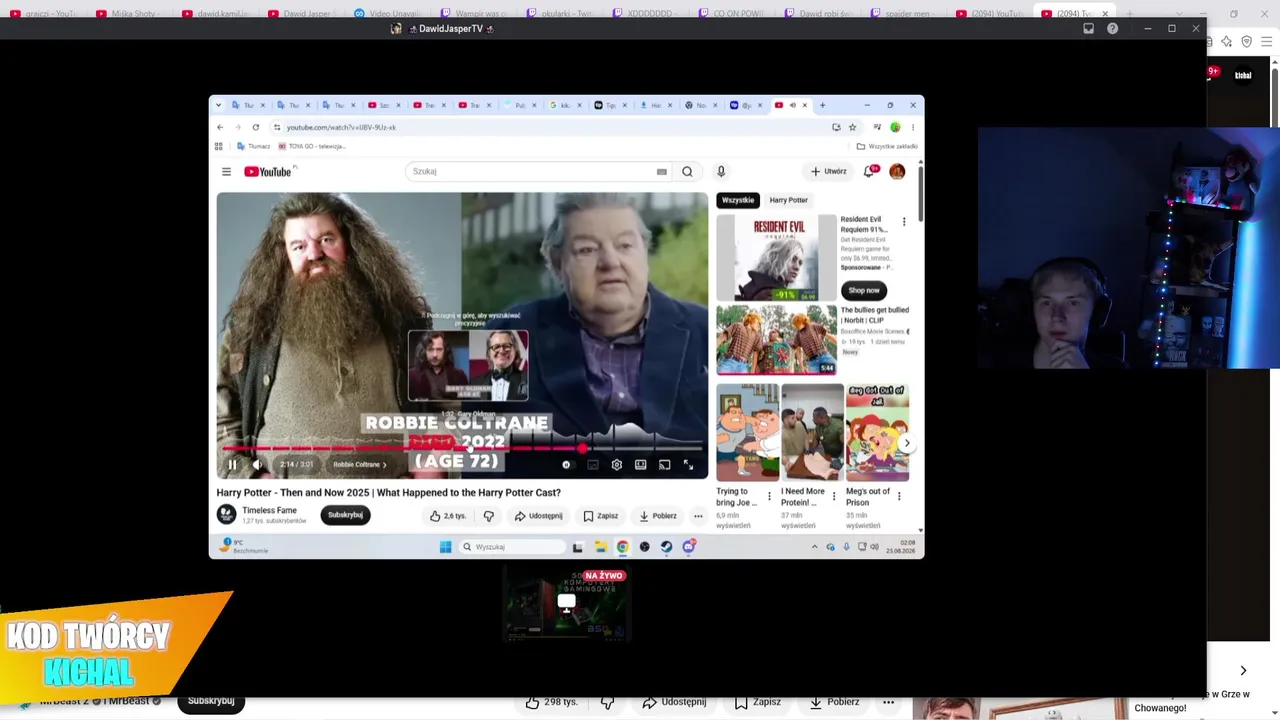The width and height of the screenshot is (1280, 720).
Task: Reload page in the inner Chrome window
Action: (256, 127)
